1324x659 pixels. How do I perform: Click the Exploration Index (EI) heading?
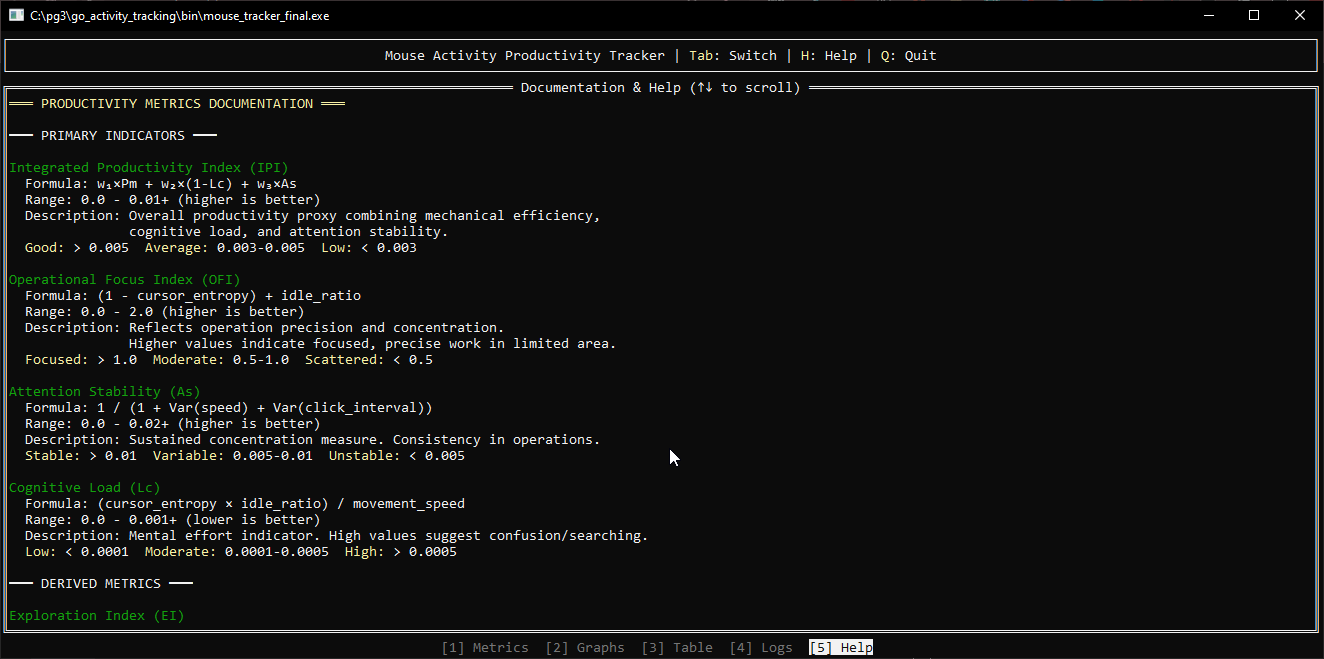[96, 616]
